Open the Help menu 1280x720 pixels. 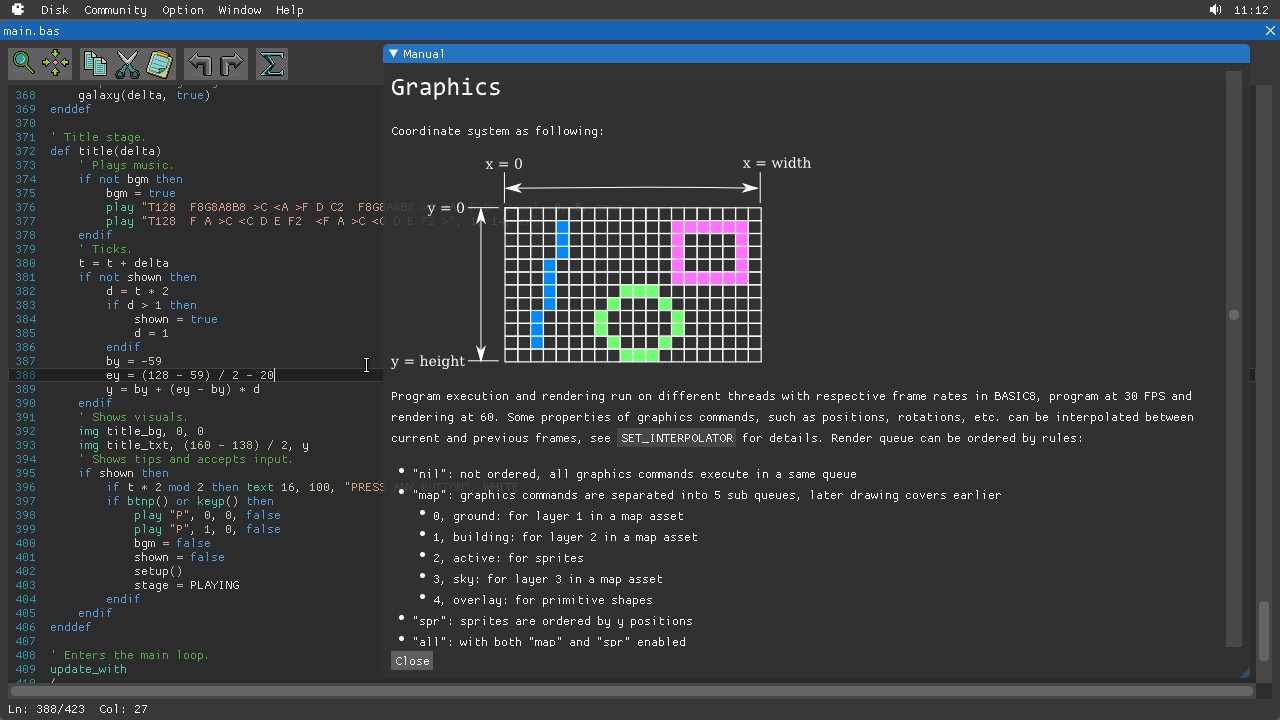[x=289, y=10]
